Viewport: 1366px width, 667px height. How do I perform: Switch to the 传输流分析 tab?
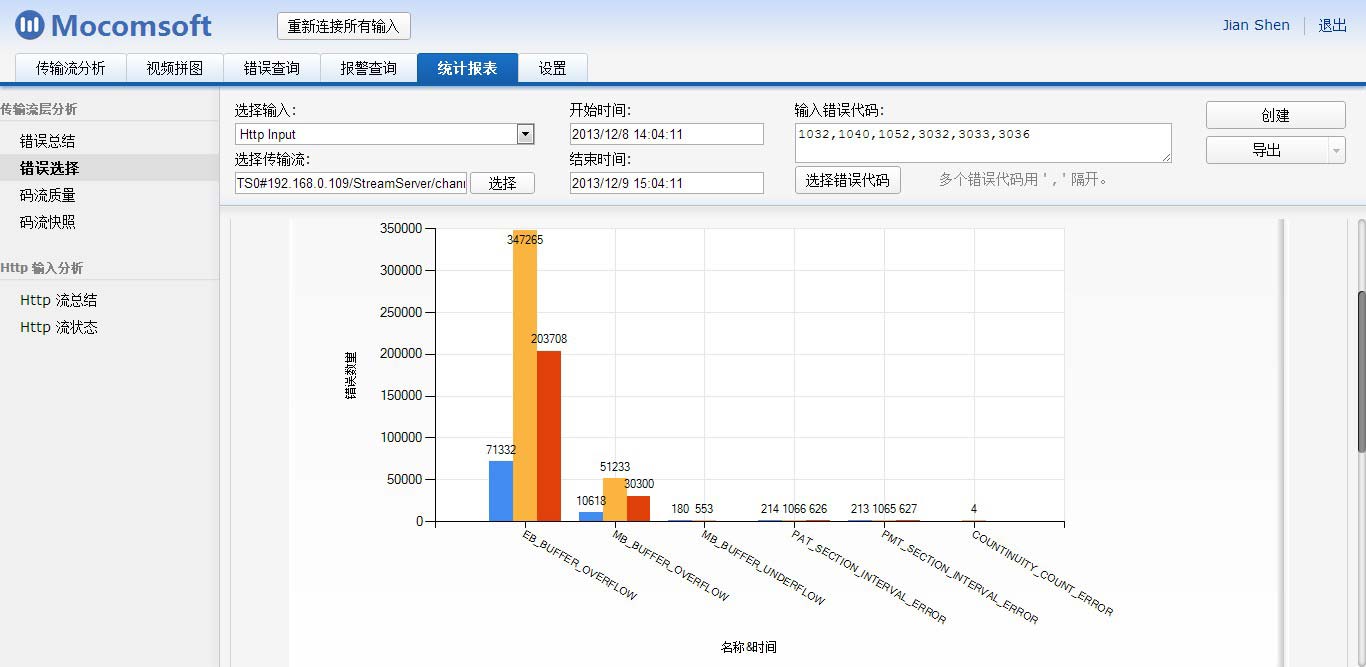68,69
